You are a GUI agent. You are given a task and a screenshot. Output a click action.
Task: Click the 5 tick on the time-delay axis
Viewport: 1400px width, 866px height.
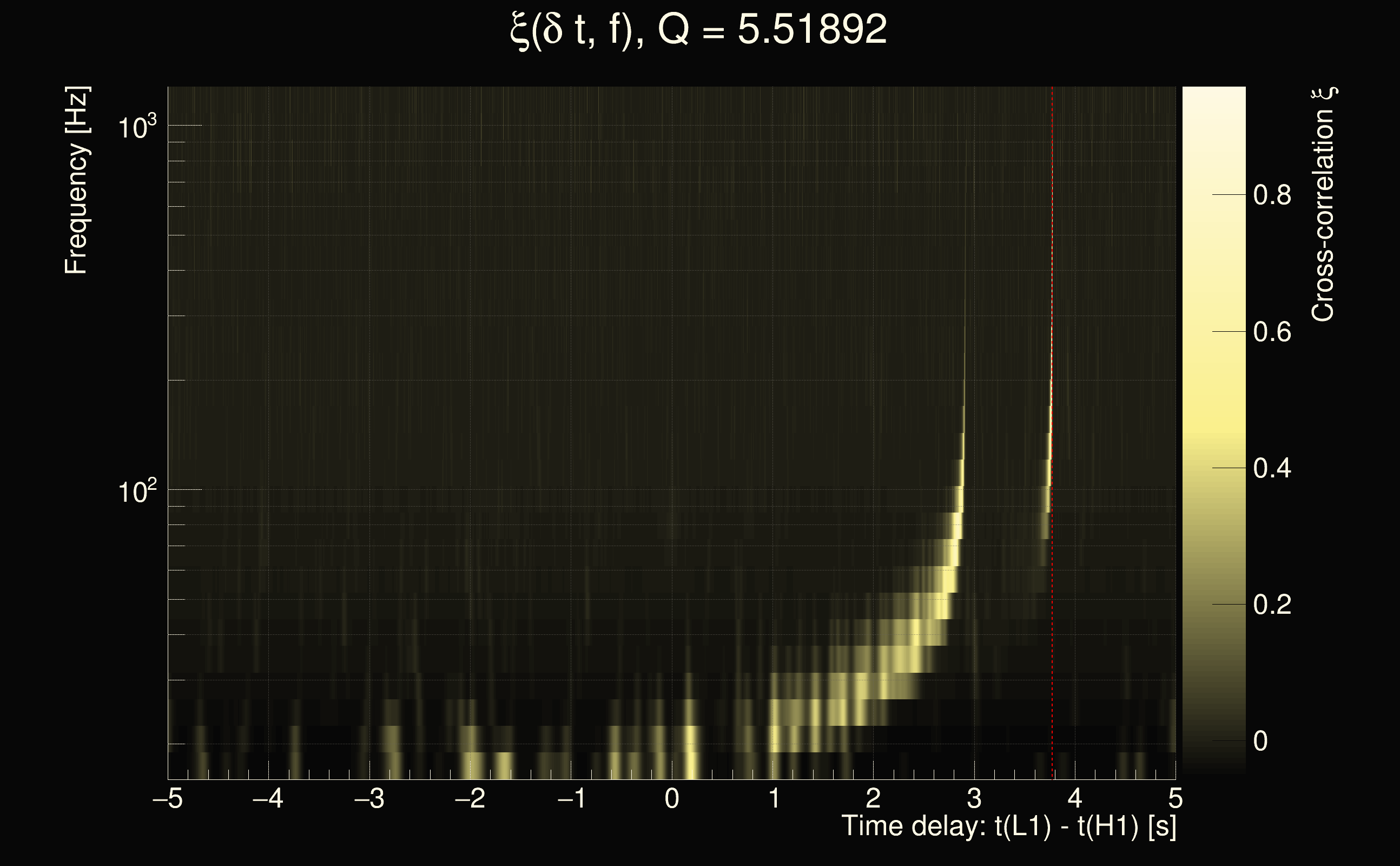[x=1176, y=798]
